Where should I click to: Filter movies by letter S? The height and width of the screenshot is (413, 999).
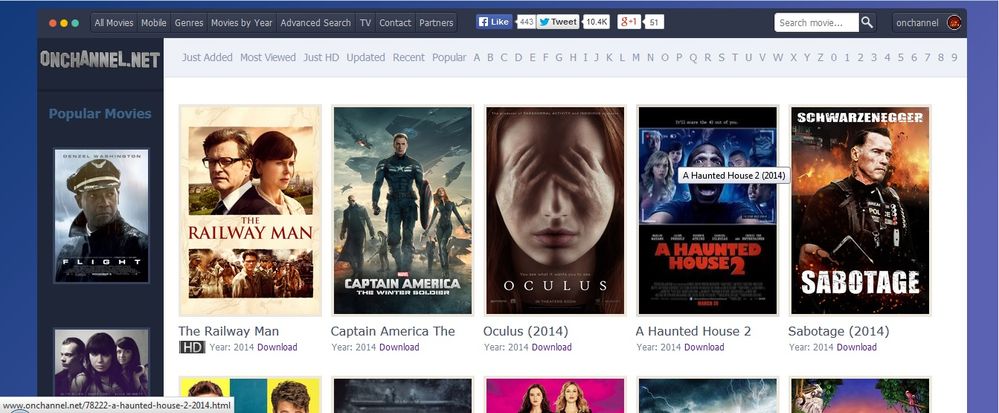click(721, 57)
